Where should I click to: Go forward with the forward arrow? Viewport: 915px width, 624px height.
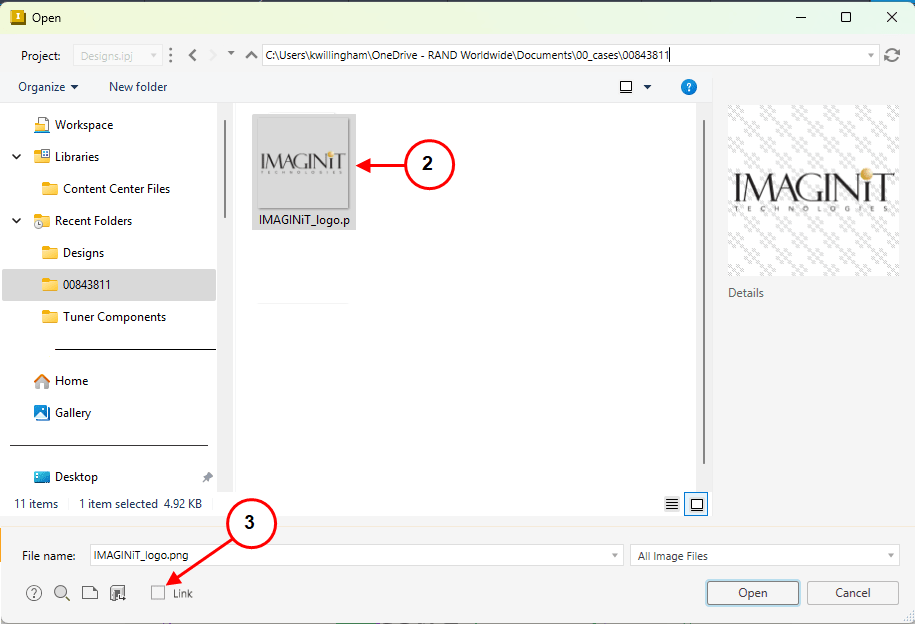click(x=213, y=55)
